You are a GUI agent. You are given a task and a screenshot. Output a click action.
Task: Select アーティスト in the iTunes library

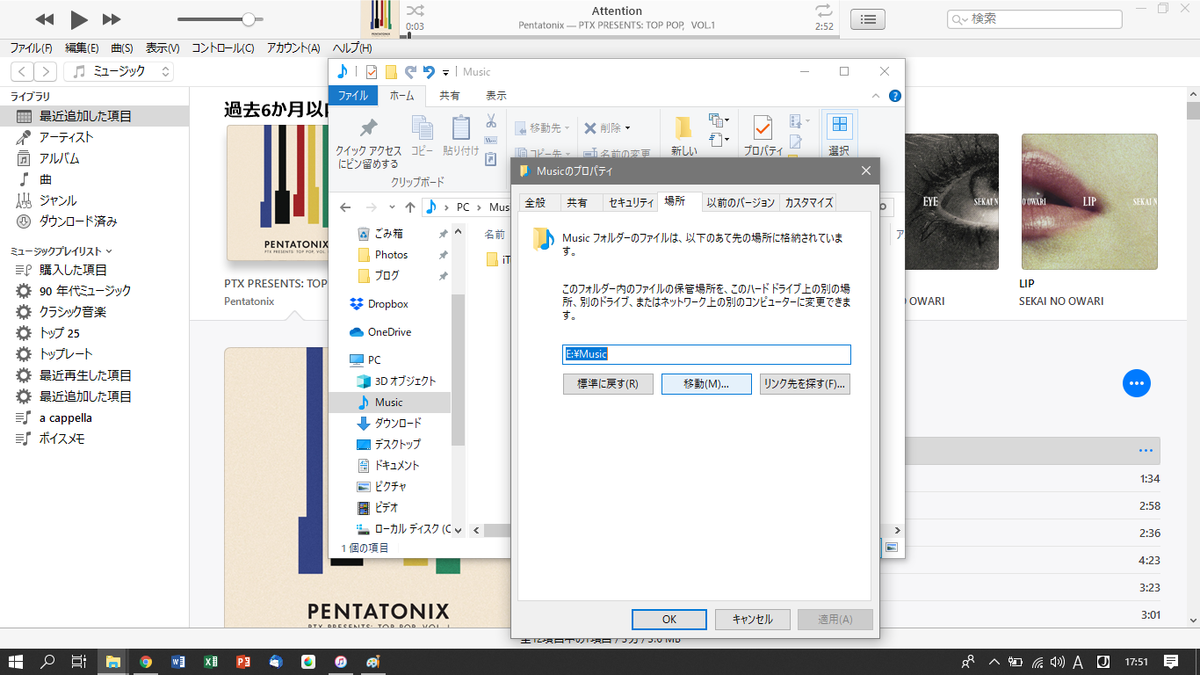point(66,137)
